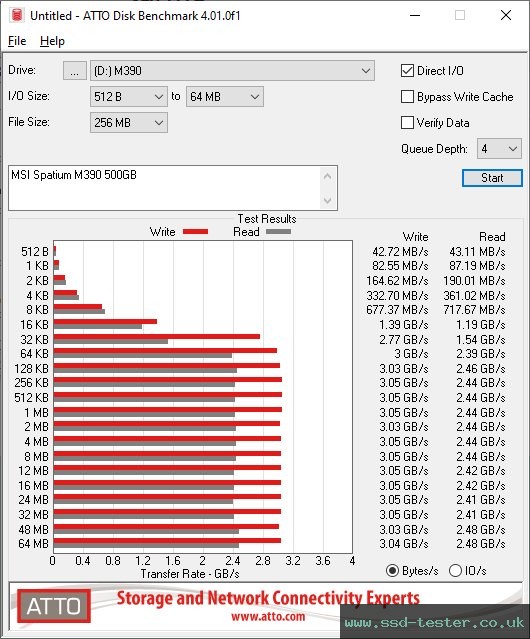Open the File Size 256 MB dropdown

click(x=129, y=123)
